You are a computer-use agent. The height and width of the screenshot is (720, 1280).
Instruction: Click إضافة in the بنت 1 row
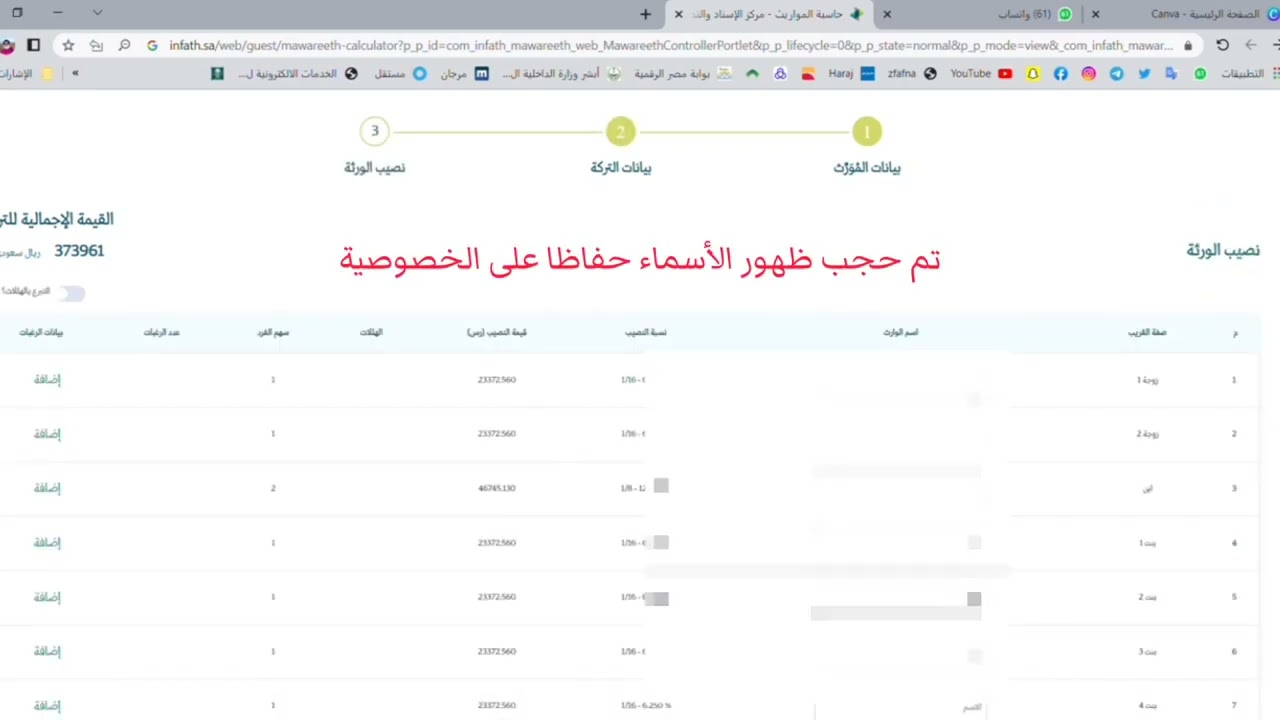click(x=47, y=543)
